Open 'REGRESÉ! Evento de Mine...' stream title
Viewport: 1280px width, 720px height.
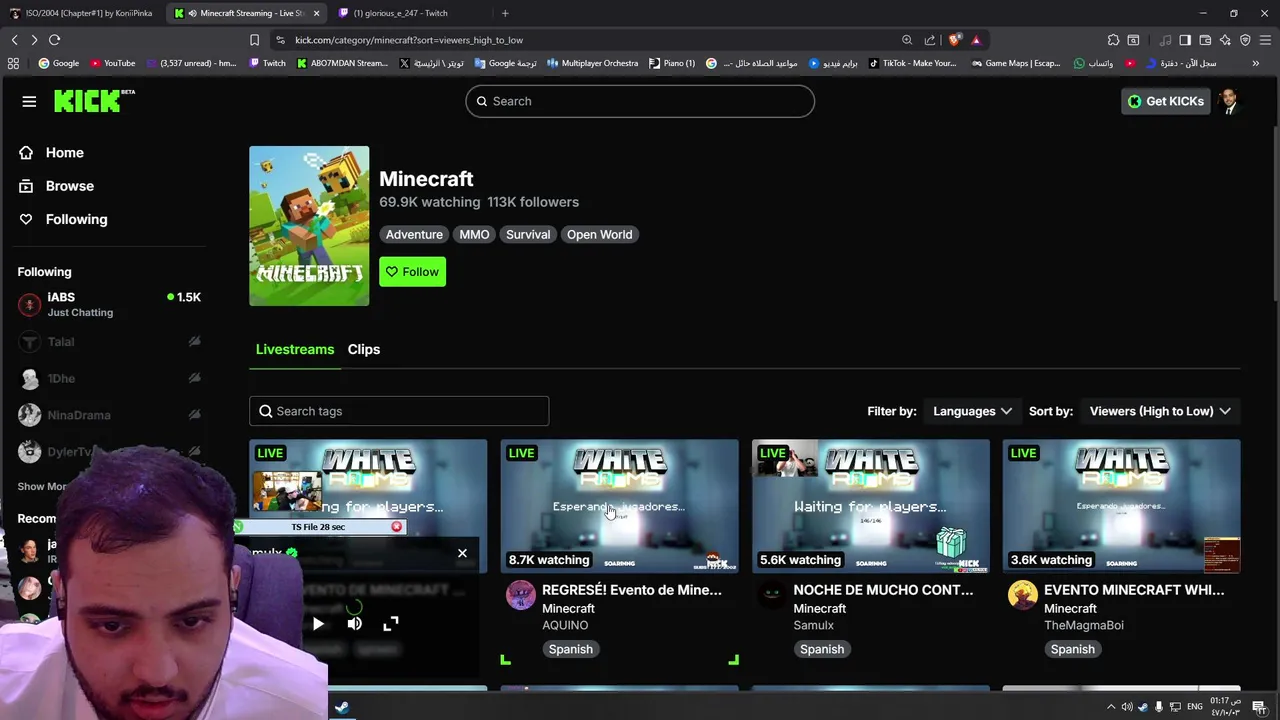(x=631, y=590)
